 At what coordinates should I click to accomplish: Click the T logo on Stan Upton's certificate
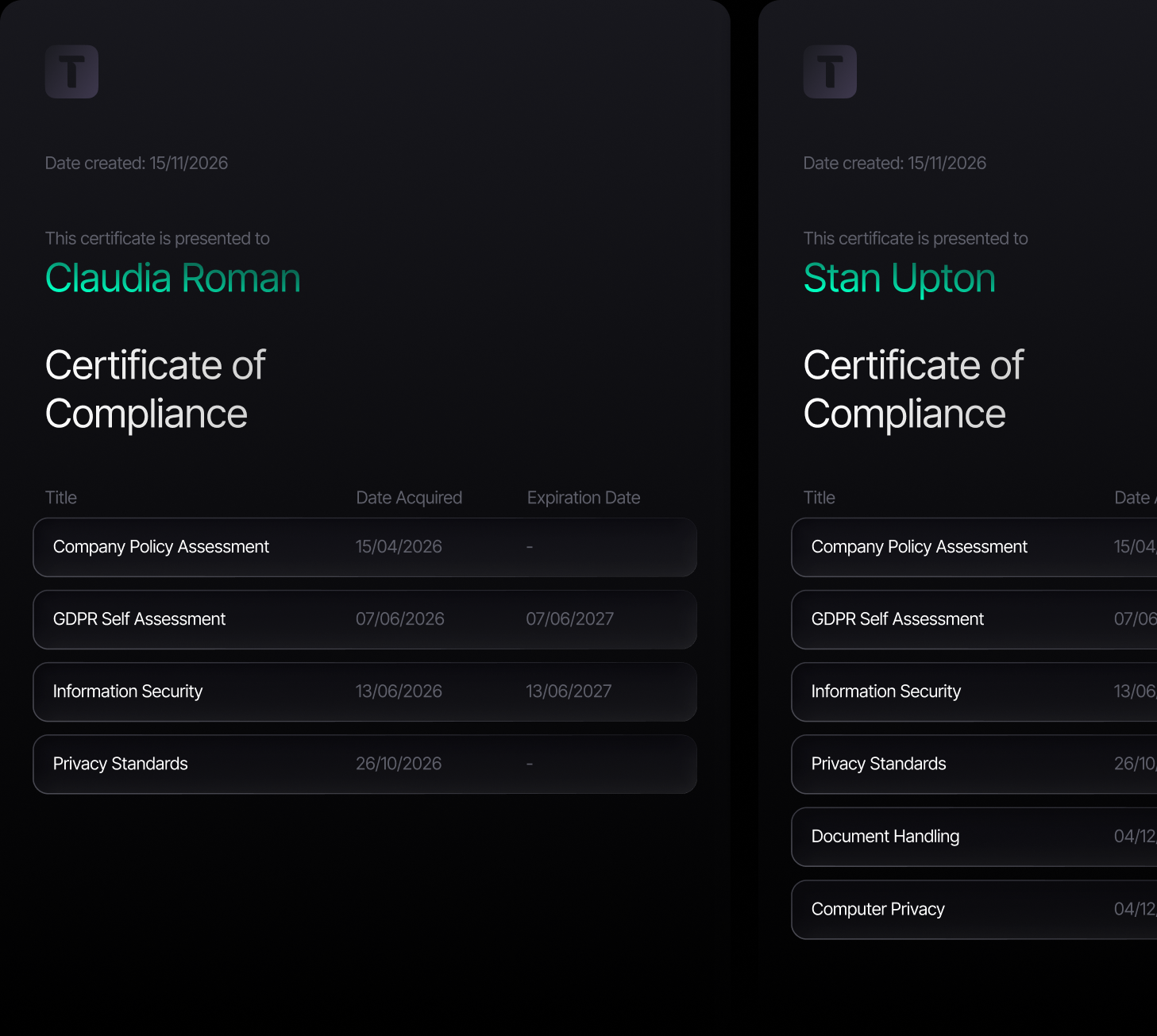pos(830,71)
